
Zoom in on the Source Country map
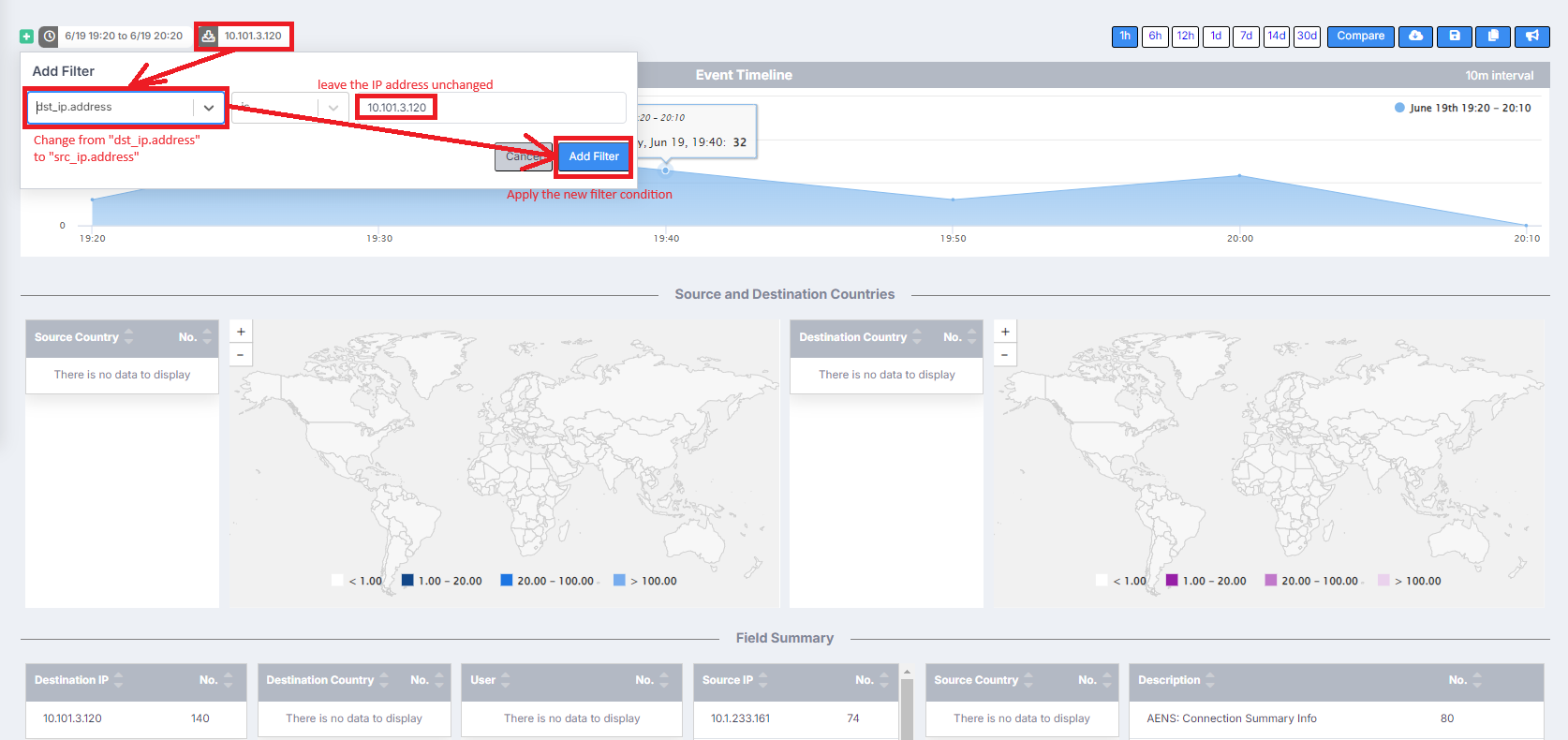point(241,332)
